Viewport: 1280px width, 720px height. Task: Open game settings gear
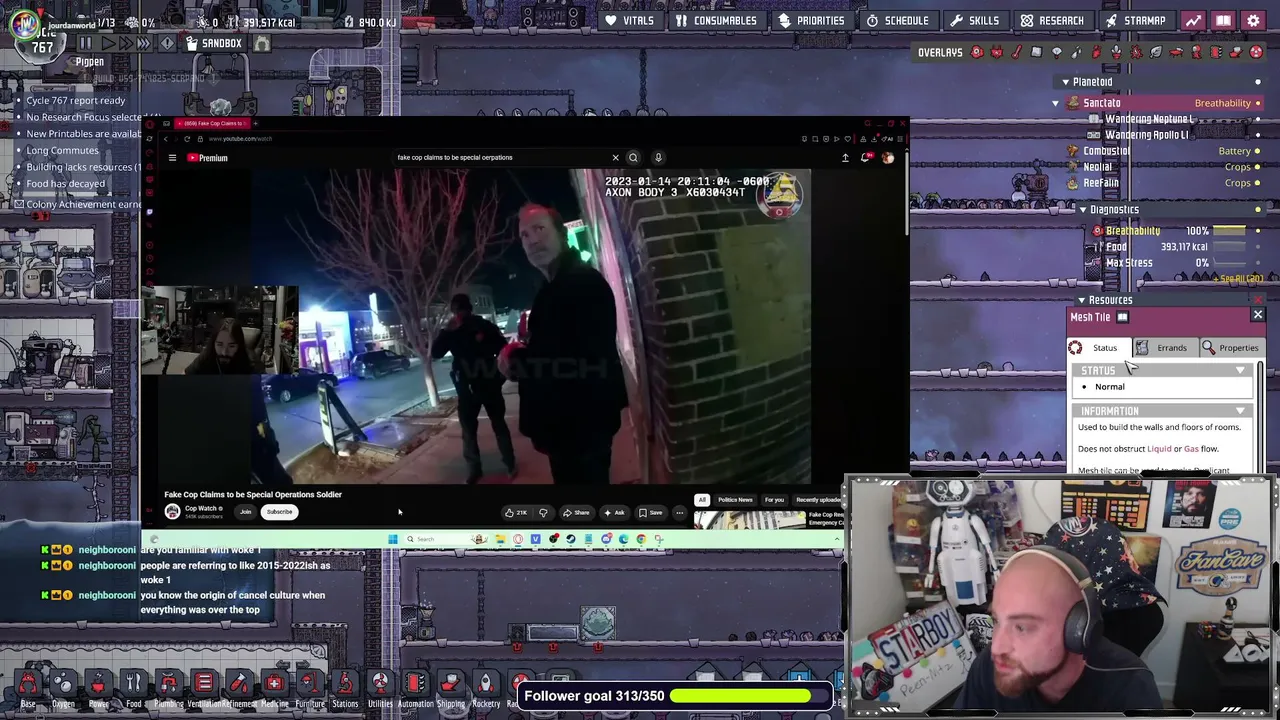1253,20
